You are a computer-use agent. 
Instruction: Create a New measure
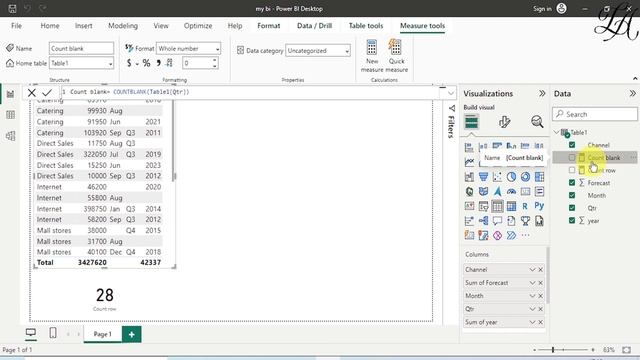coord(372,56)
